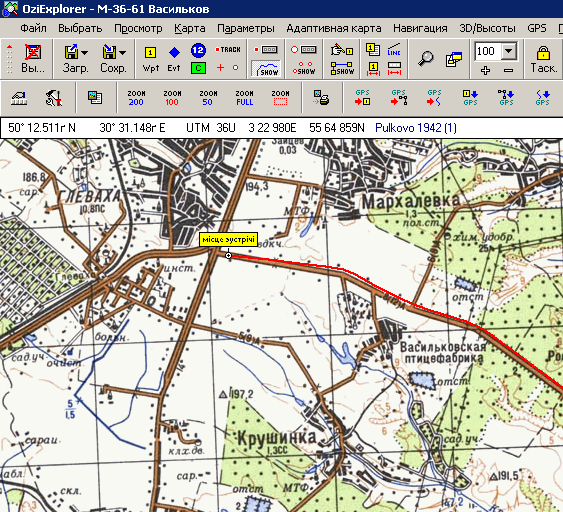Image resolution: width=563 pixels, height=512 pixels.
Task: Open the route editor hand icon
Action: (x=342, y=50)
